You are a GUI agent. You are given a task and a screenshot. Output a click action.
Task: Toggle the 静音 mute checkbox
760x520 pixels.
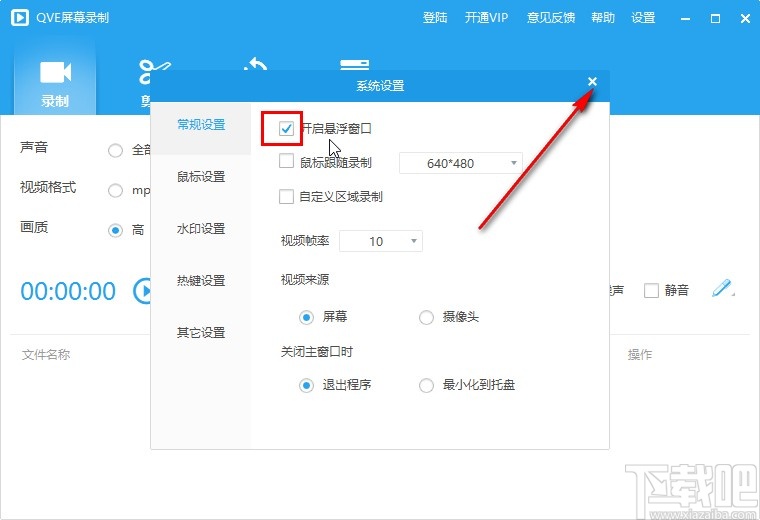[651, 291]
